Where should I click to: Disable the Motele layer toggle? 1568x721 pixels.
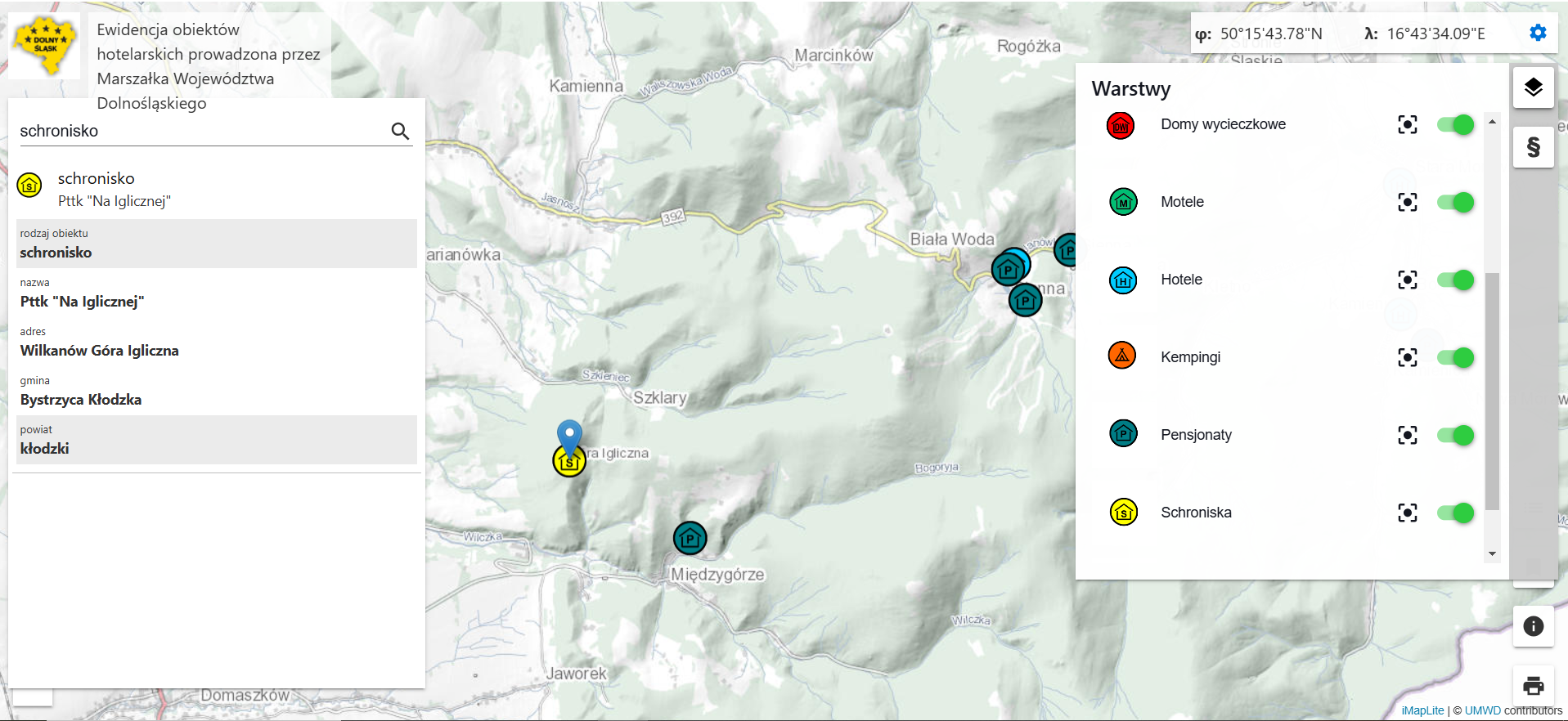click(x=1455, y=202)
